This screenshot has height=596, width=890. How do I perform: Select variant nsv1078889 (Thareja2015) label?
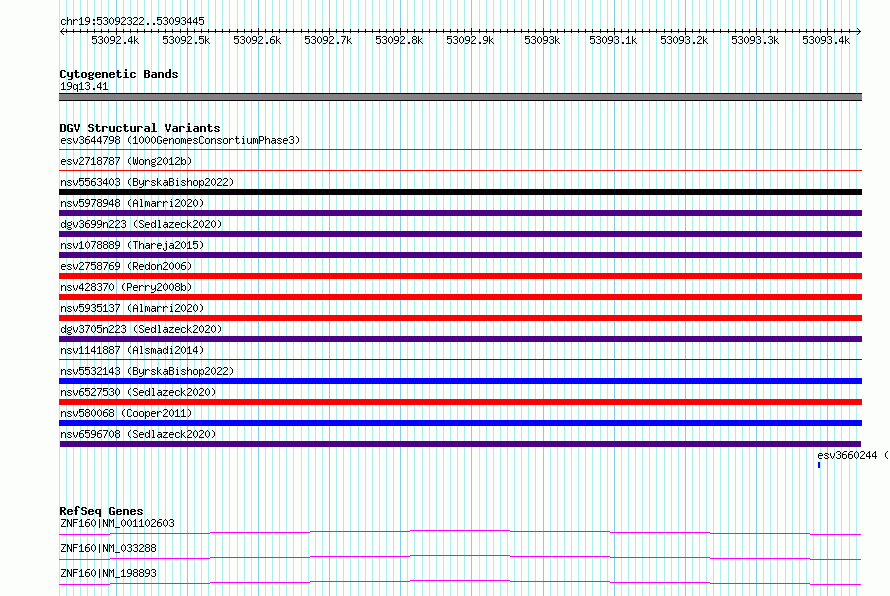click(x=132, y=245)
